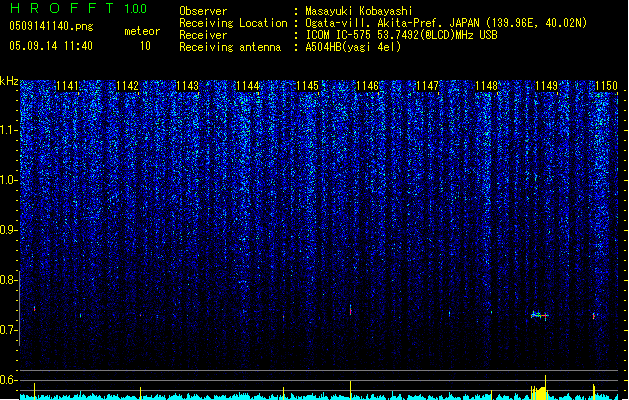Viewport: 629px width, 400px height.
Task: Click the 0.8 kHz frequency tick label
Action: 9,280
